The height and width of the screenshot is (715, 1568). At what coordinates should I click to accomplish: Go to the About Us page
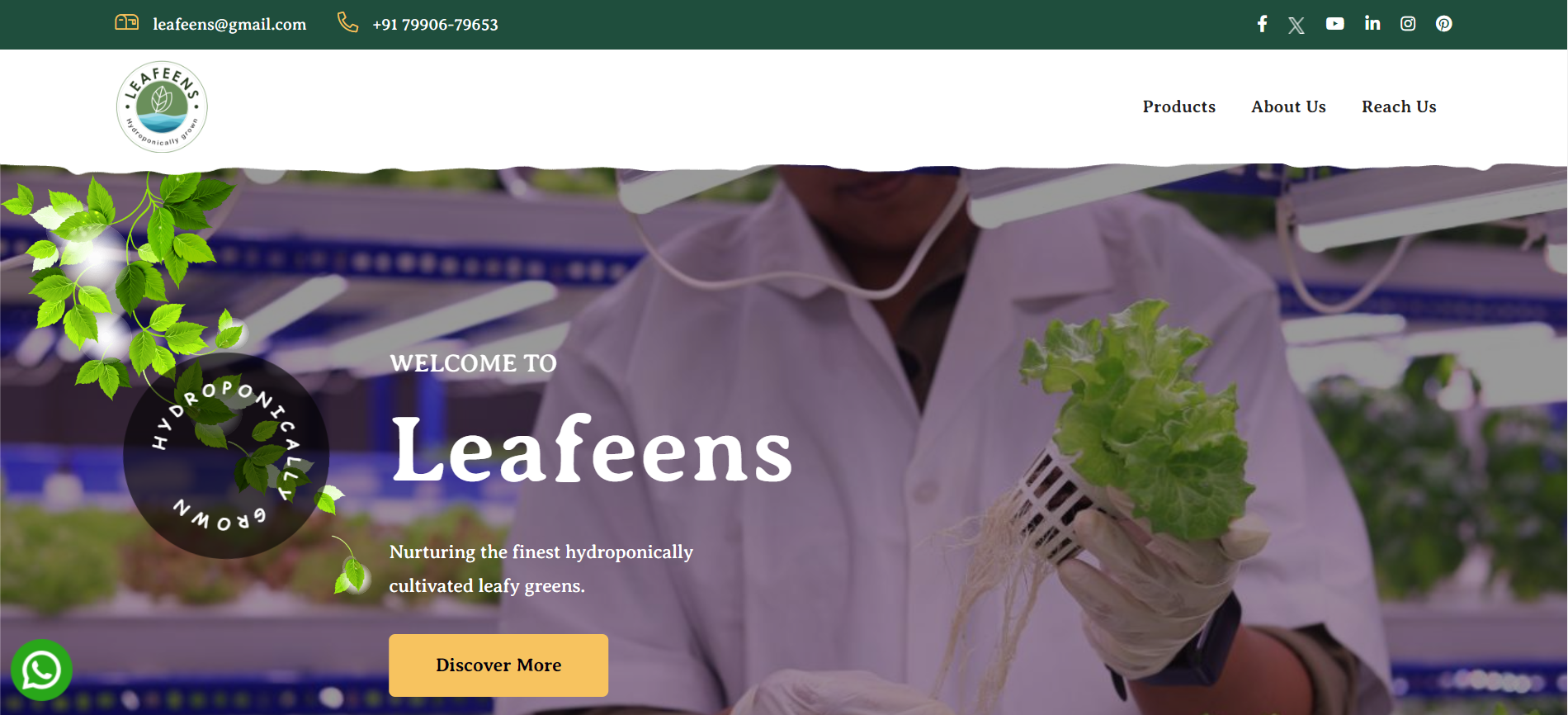(1288, 107)
